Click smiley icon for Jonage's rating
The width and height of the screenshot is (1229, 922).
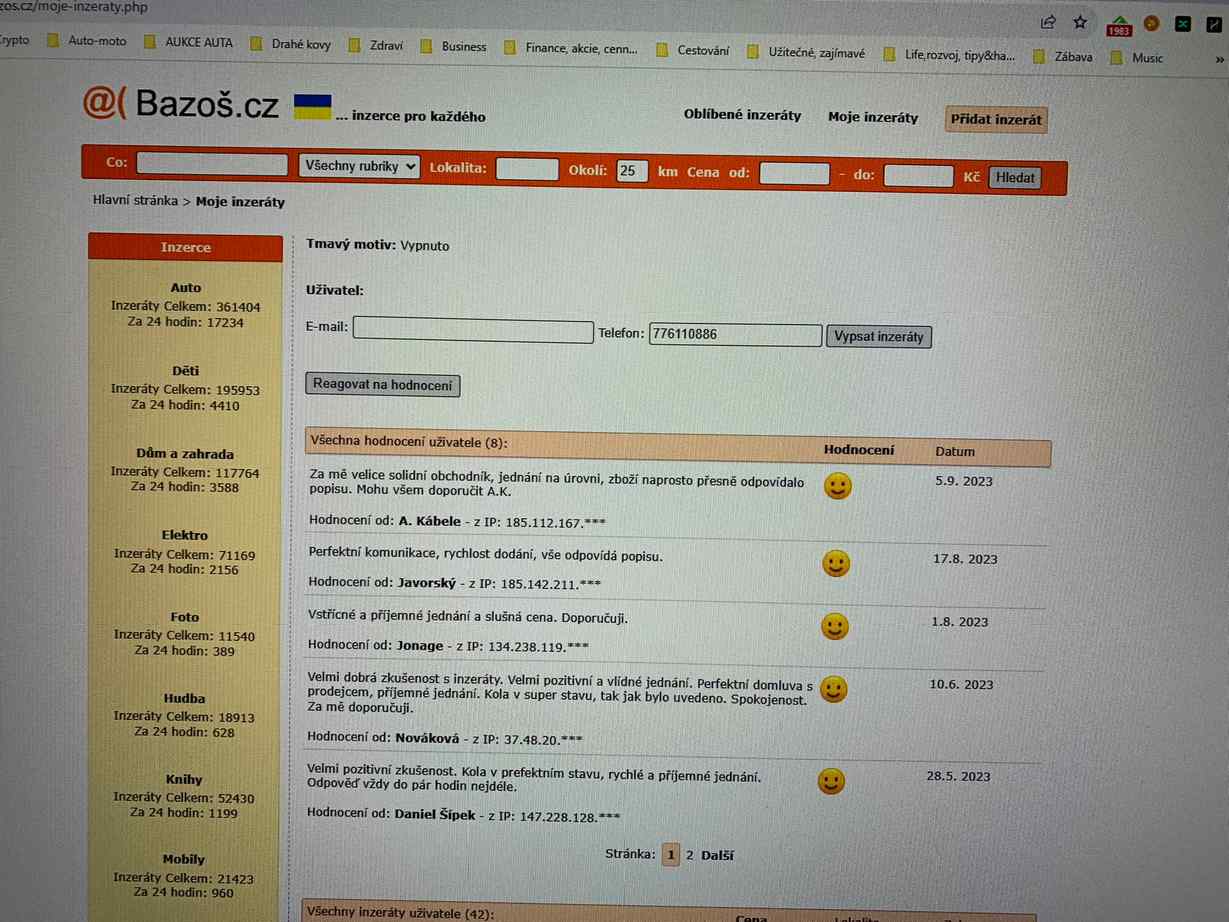click(x=834, y=627)
